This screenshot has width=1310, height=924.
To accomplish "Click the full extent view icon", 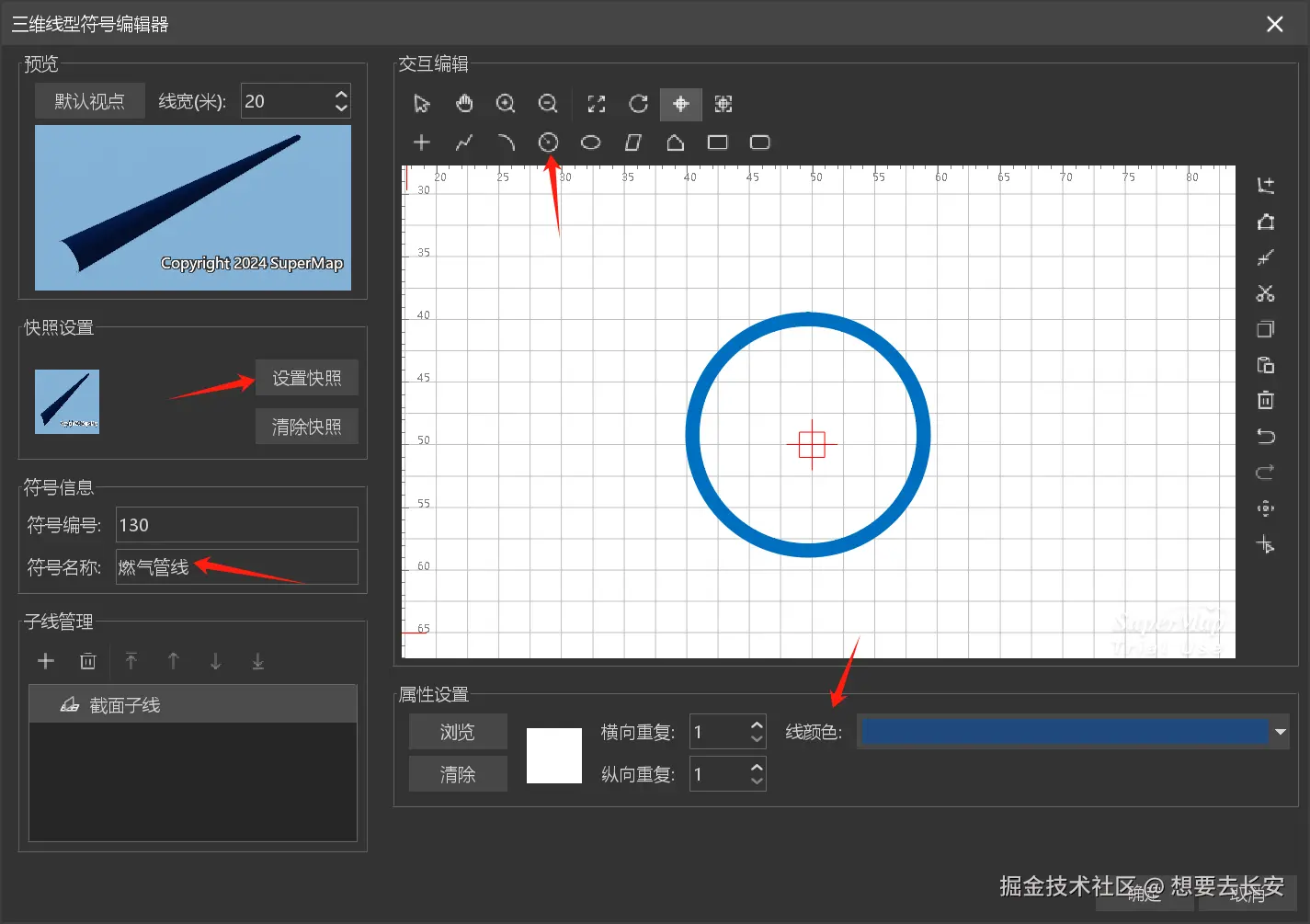I will (x=597, y=104).
